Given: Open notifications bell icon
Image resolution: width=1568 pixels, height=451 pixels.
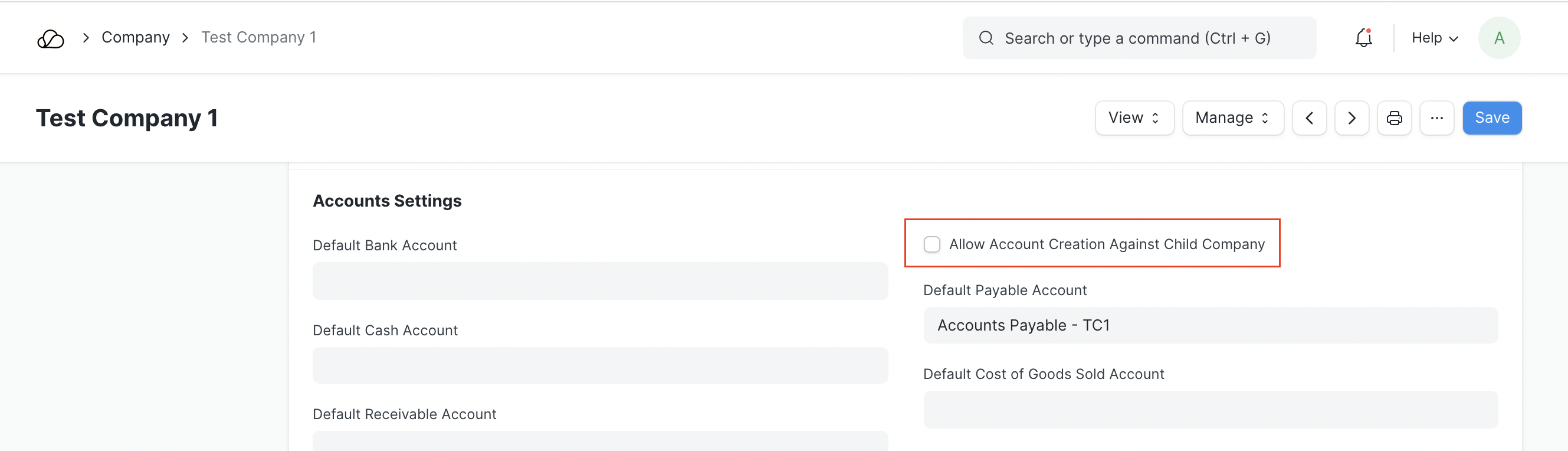Looking at the screenshot, I should click(1363, 38).
